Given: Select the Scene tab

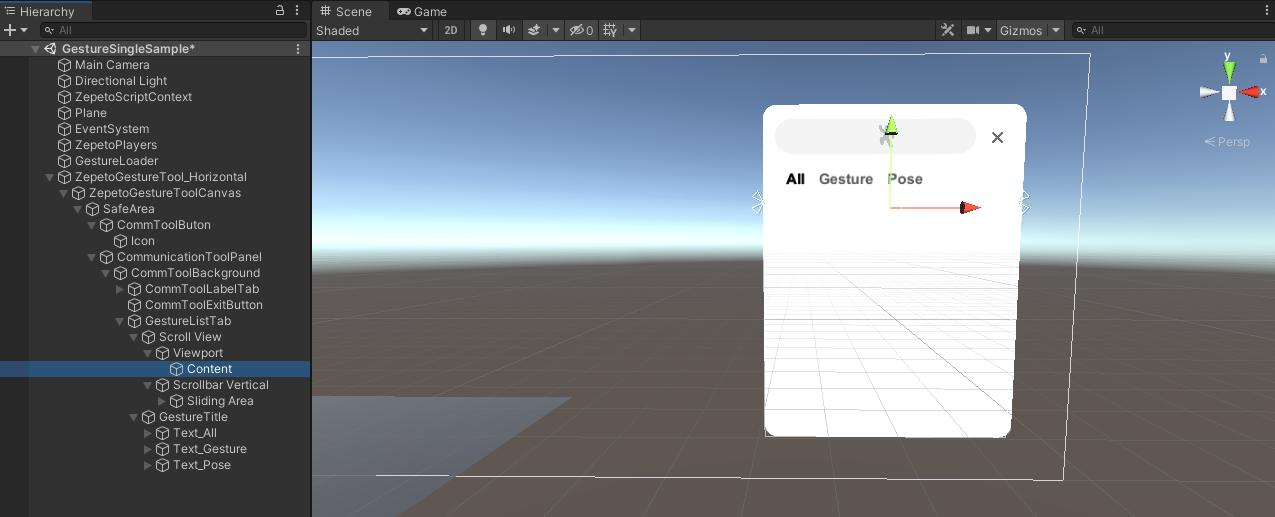Looking at the screenshot, I should [345, 11].
